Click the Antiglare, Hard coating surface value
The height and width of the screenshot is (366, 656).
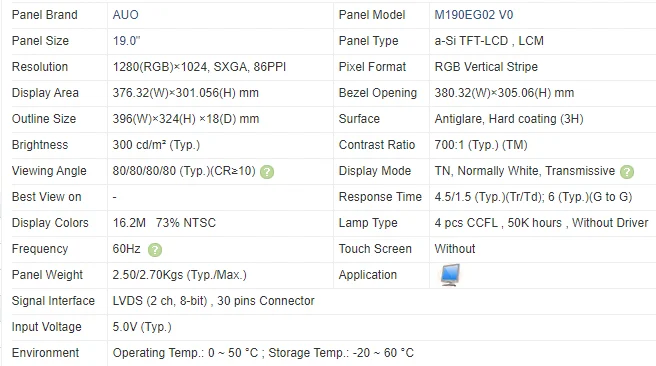coord(509,119)
